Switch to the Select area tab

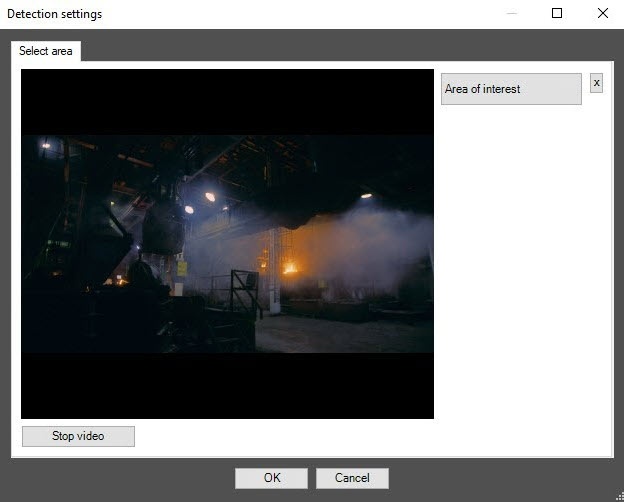click(x=46, y=51)
